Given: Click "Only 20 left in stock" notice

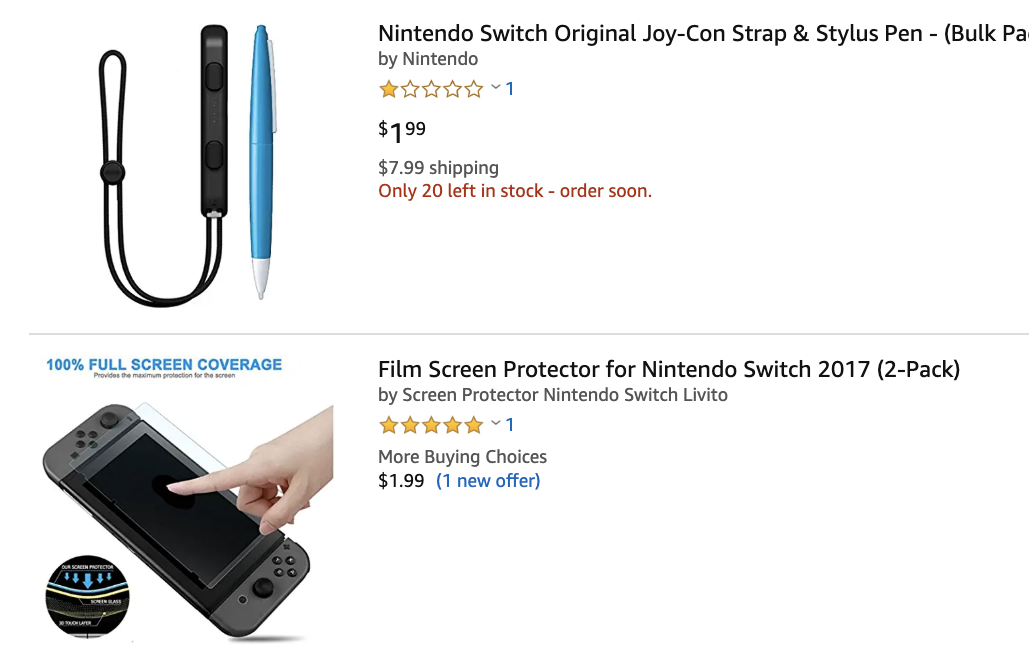Looking at the screenshot, I should [x=514, y=191].
